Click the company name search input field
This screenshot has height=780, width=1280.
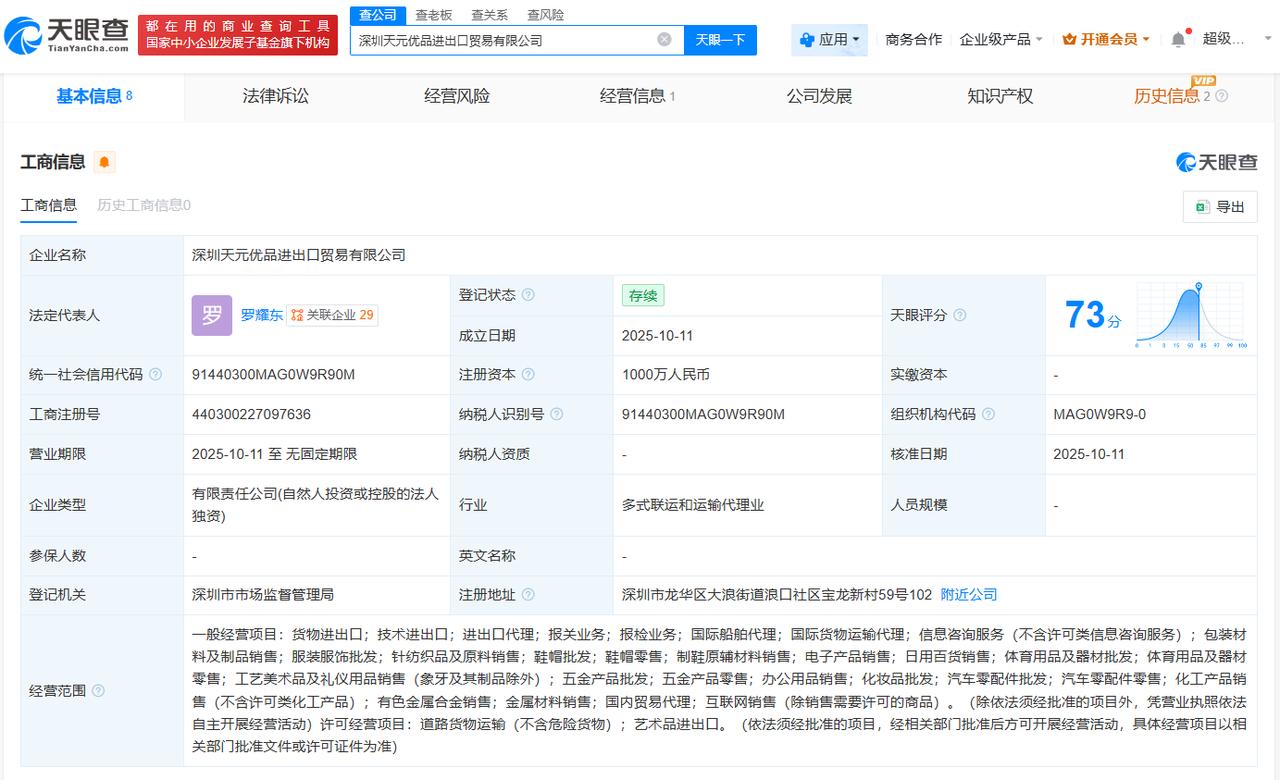[x=500, y=40]
